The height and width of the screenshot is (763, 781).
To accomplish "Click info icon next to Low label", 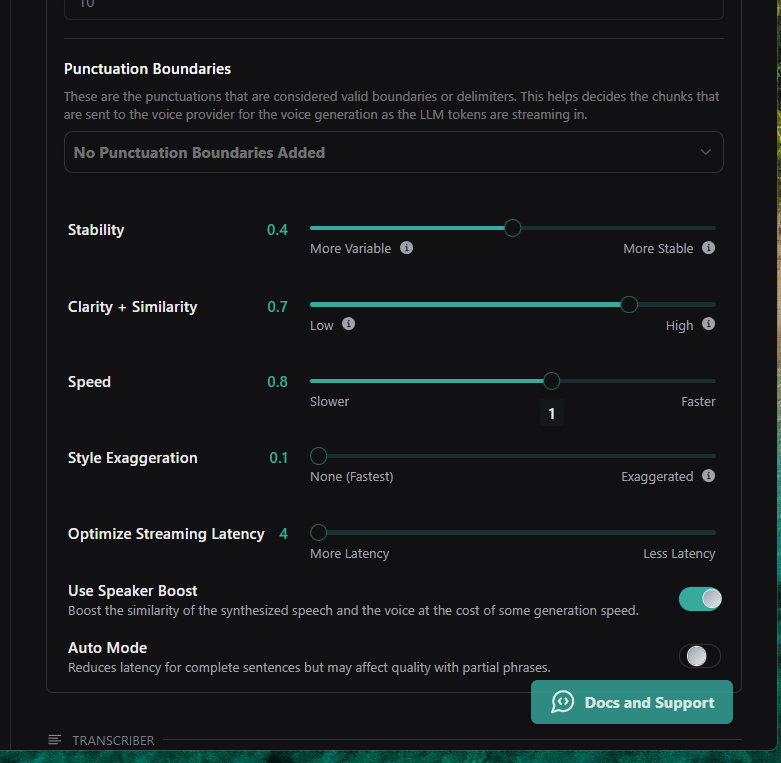I will [348, 324].
